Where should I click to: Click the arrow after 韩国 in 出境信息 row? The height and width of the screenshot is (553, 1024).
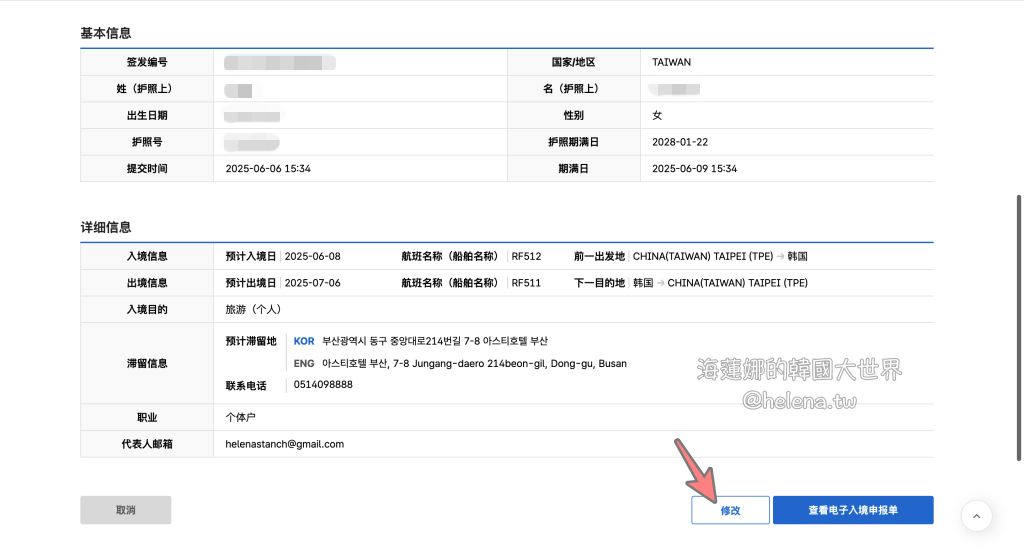pos(660,283)
